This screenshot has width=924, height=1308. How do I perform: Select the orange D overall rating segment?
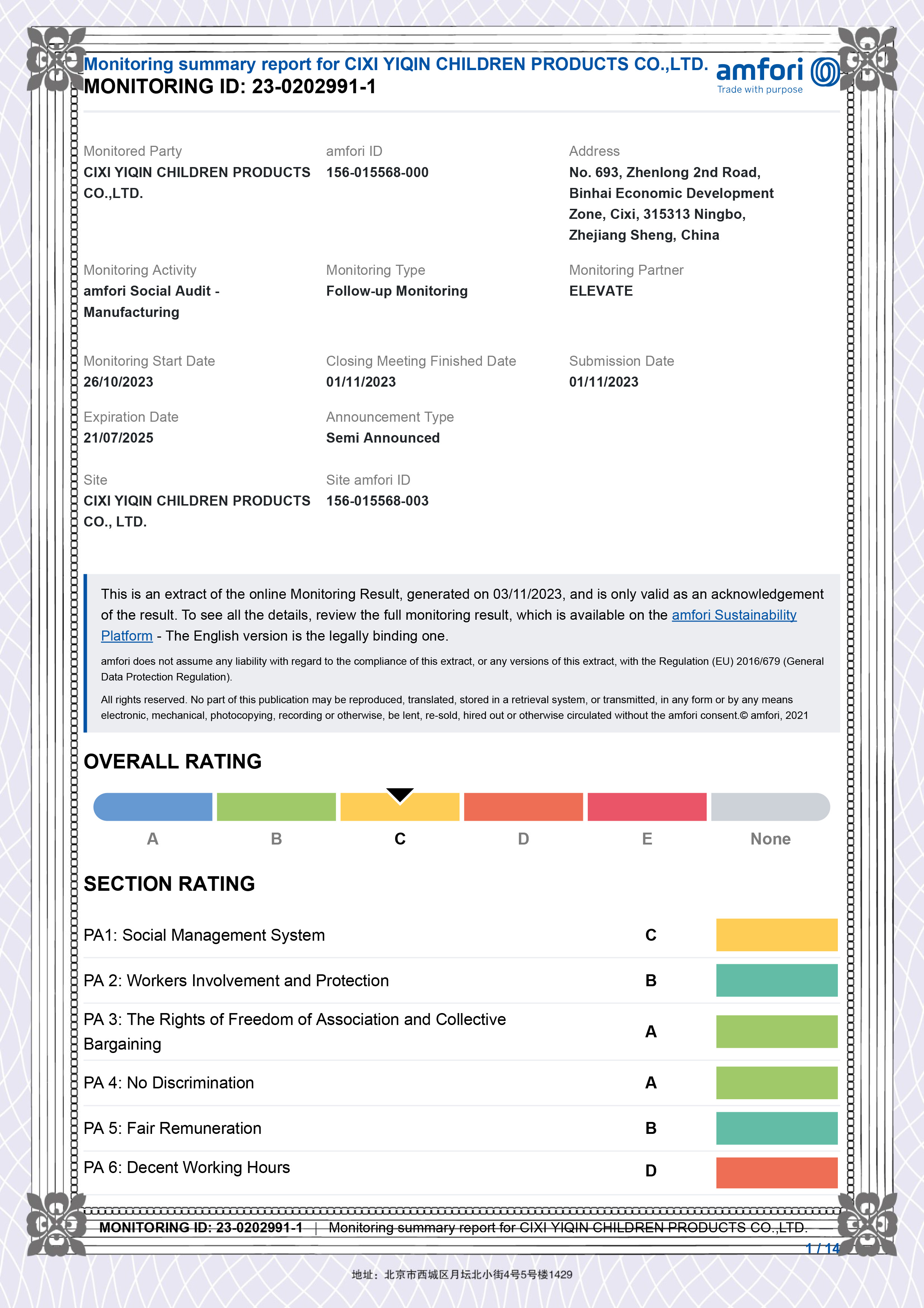pos(523,807)
